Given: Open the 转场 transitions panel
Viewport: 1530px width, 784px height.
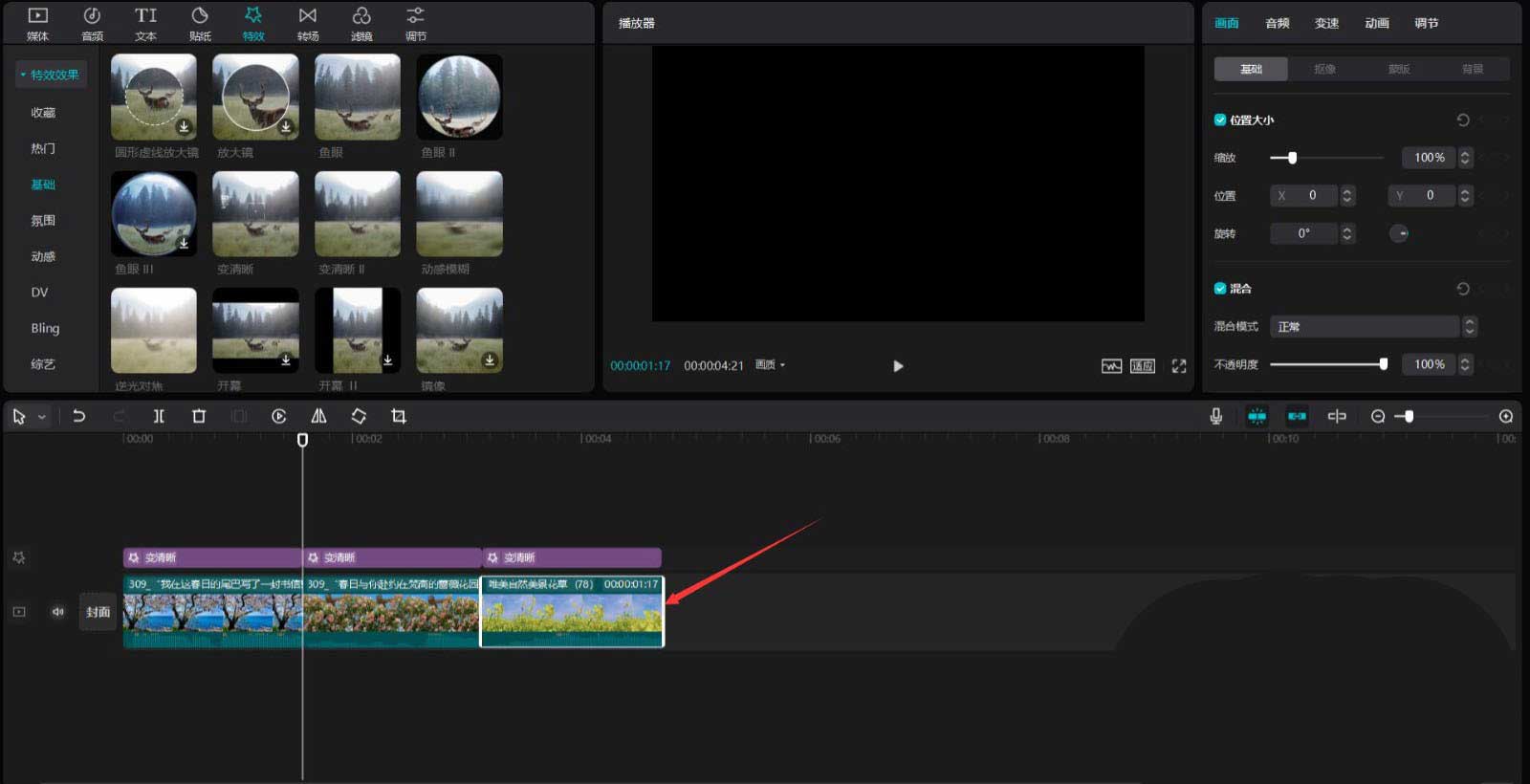Looking at the screenshot, I should point(307,23).
